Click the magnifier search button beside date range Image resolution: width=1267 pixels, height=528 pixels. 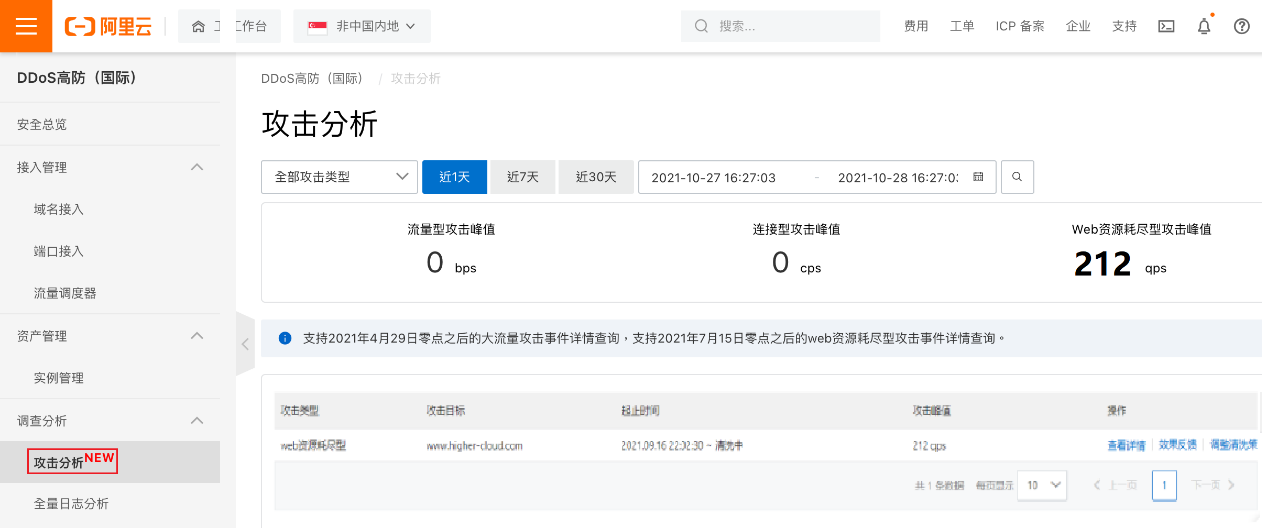[x=1017, y=177]
